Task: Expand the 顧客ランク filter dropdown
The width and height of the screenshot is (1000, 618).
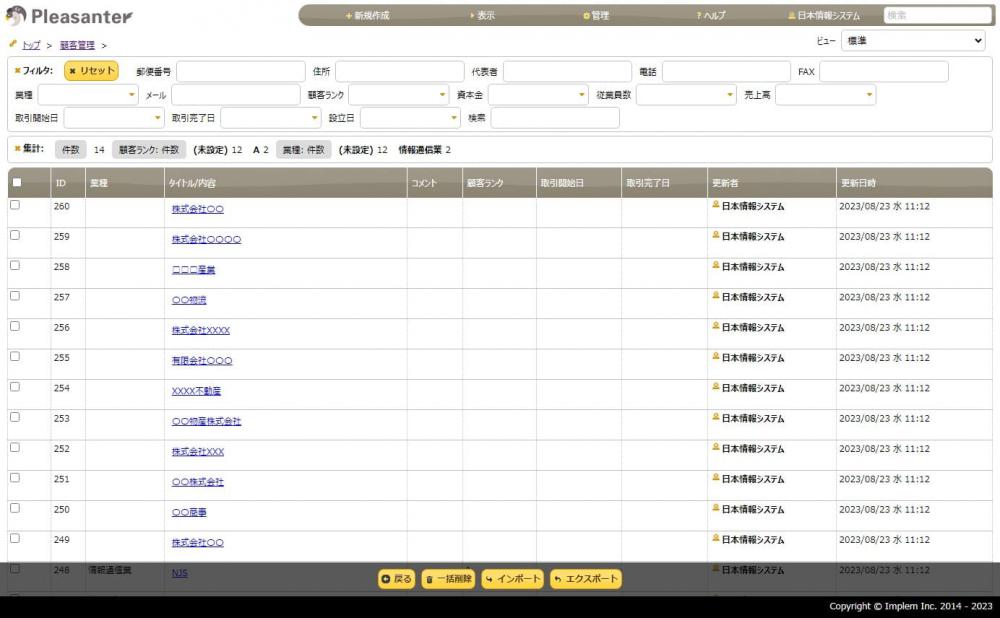Action: point(400,95)
